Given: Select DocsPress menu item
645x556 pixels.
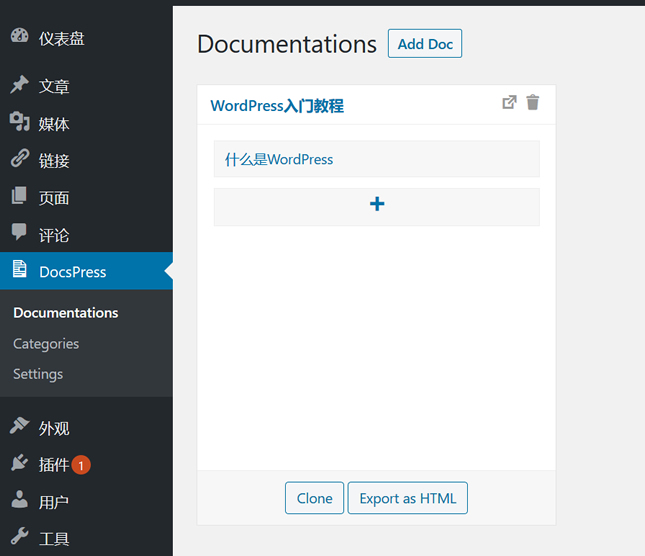Looking at the screenshot, I should 86,271.
